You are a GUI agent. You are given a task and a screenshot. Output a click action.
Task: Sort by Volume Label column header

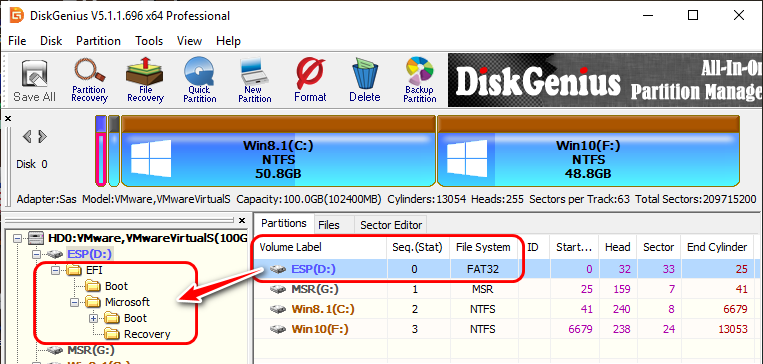click(321, 247)
